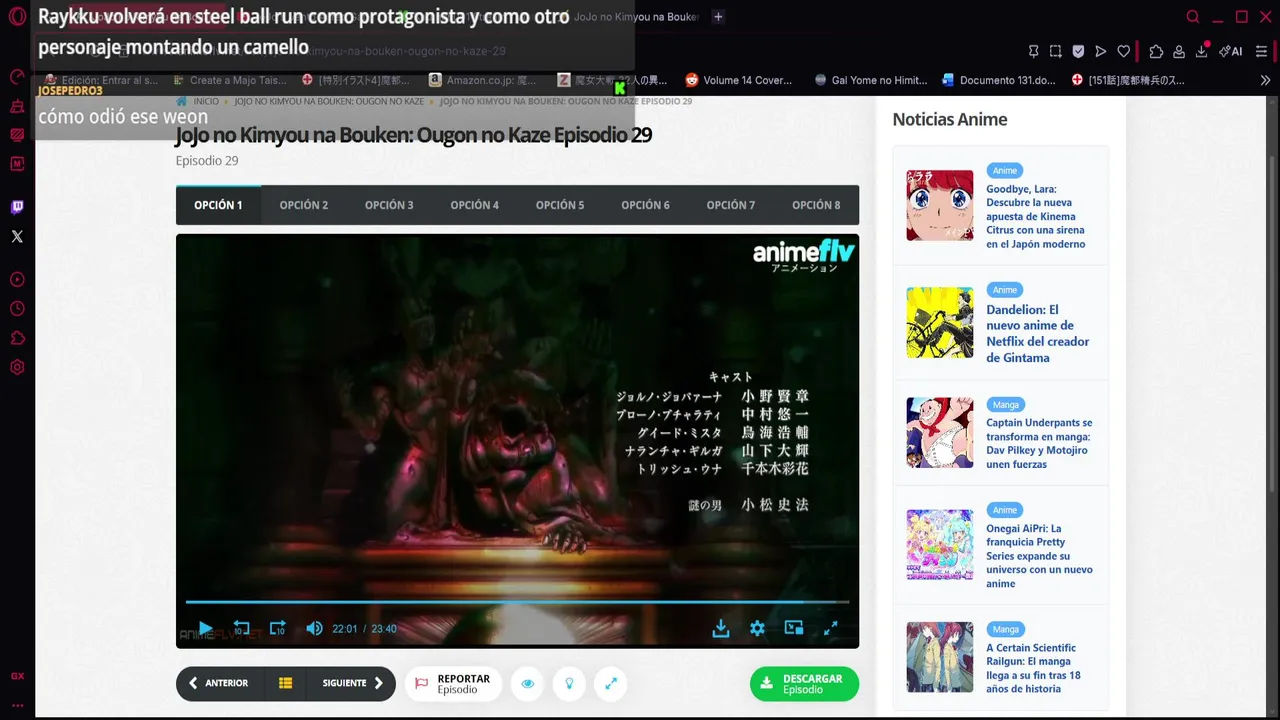
Task: Toggle picture-in-picture mode on the player
Action: [x=794, y=628]
